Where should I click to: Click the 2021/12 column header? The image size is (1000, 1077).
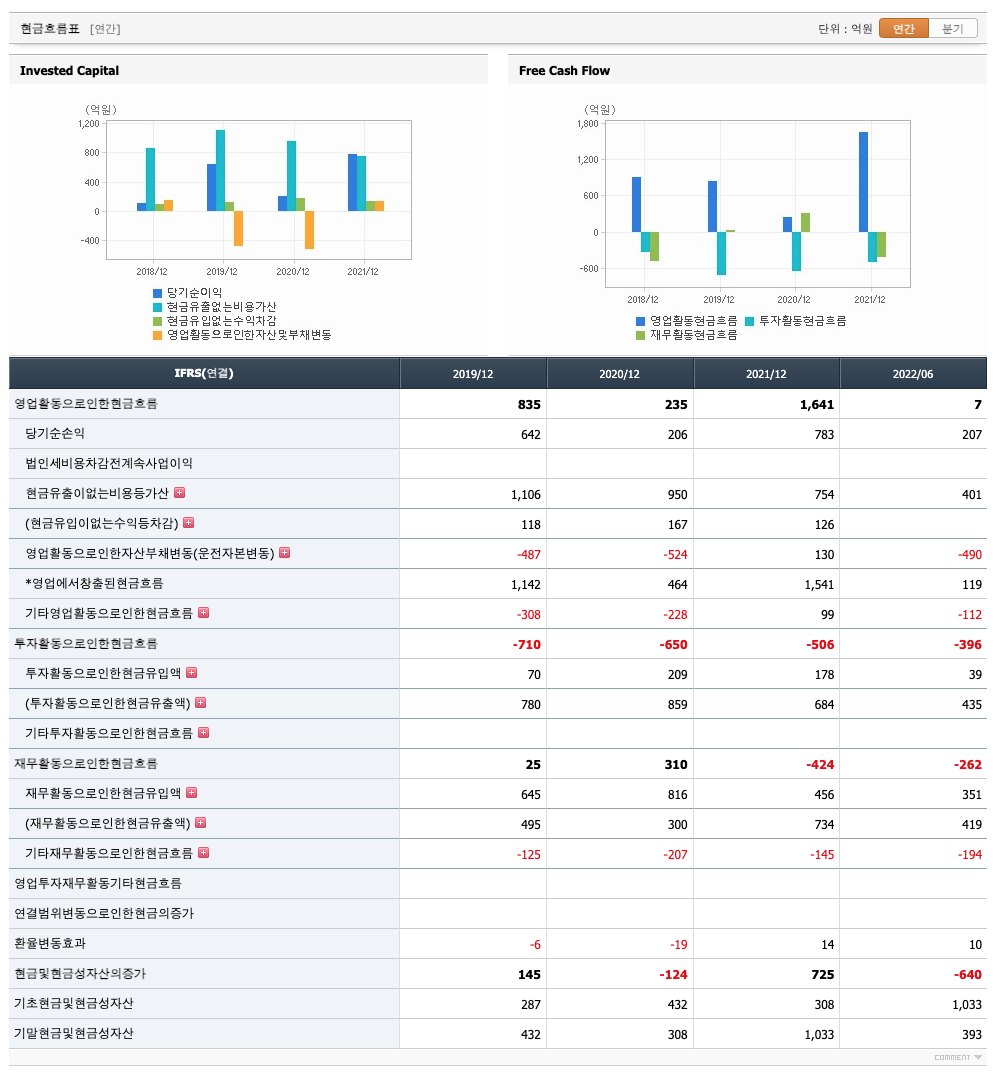pyautogui.click(x=766, y=374)
